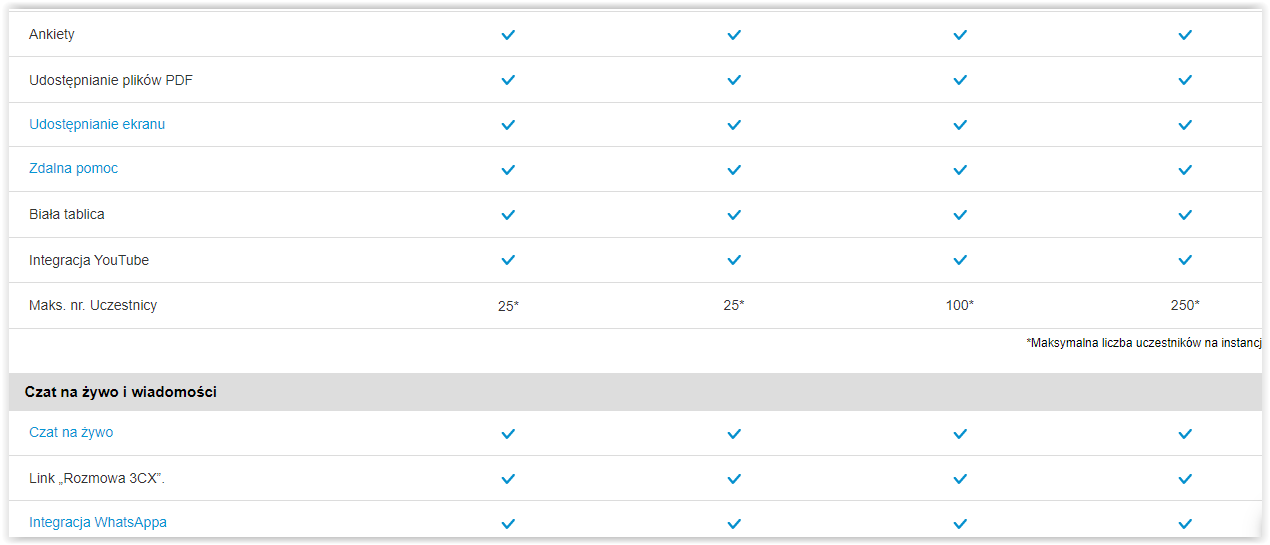The image size is (1270, 545).
Task: Click third-column checkmark for Udostępnianie ekranu
Action: click(960, 125)
